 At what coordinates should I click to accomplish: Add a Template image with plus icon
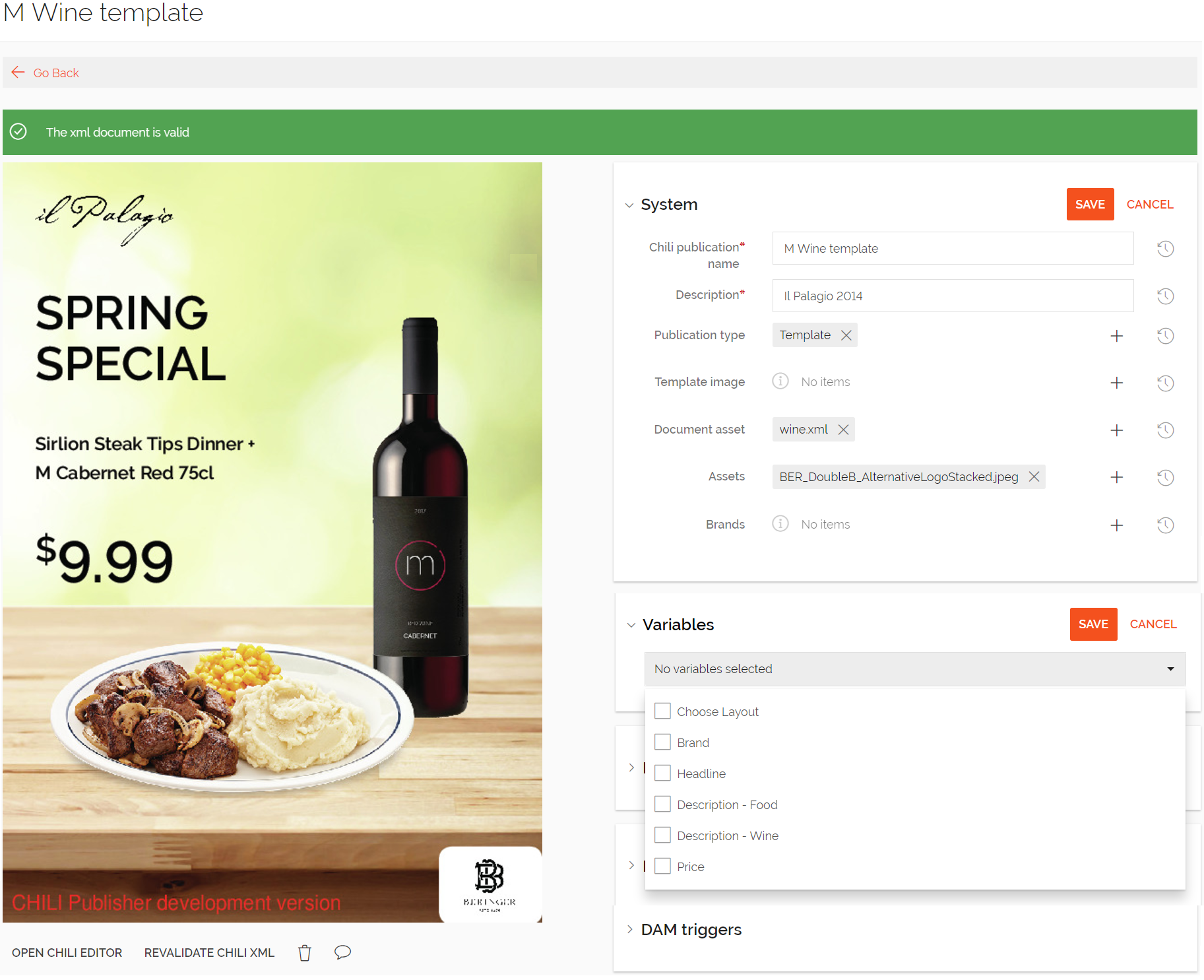1116,383
